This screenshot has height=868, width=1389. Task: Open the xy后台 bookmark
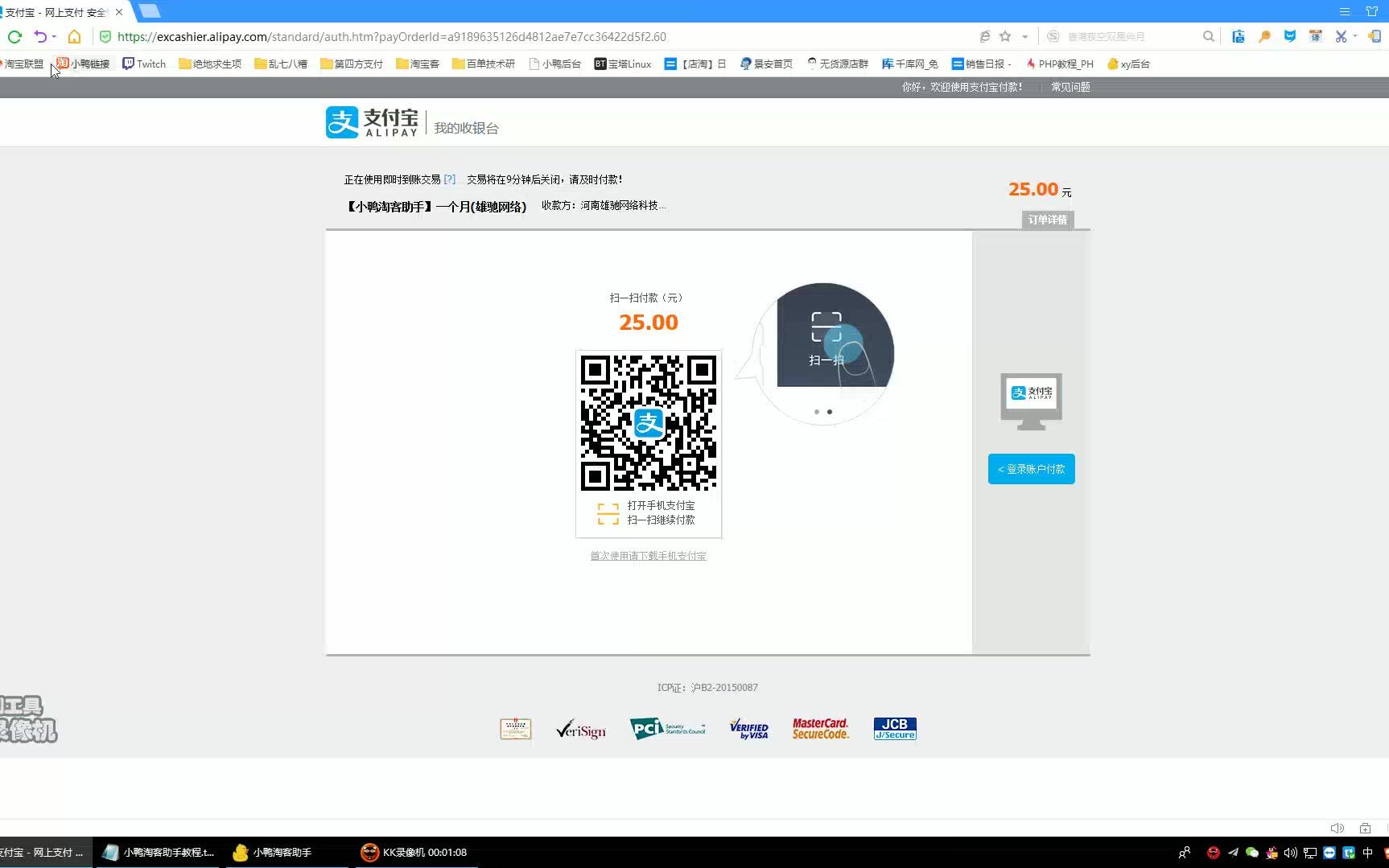[1128, 64]
